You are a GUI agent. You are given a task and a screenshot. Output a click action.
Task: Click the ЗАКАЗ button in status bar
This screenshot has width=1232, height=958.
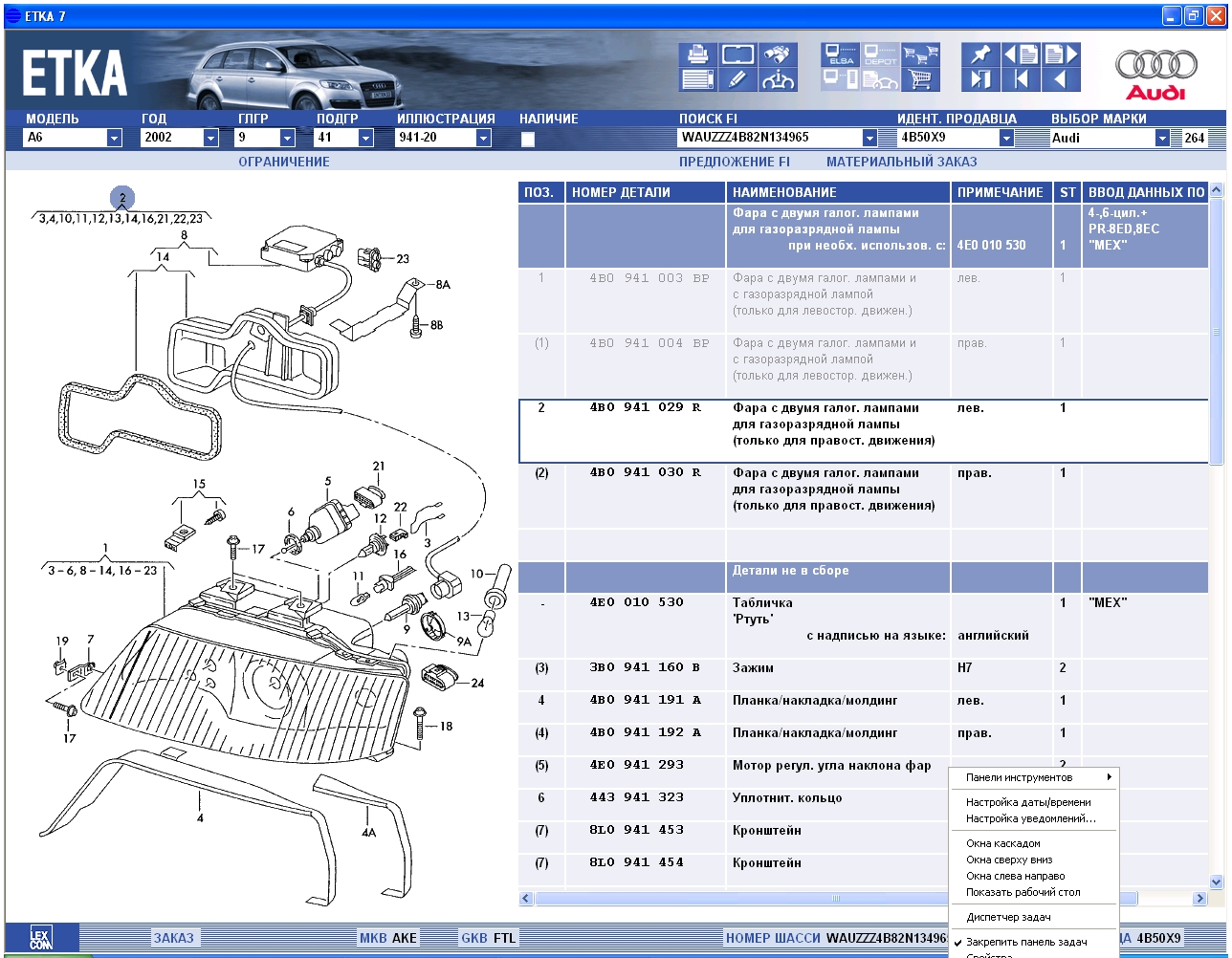(174, 938)
